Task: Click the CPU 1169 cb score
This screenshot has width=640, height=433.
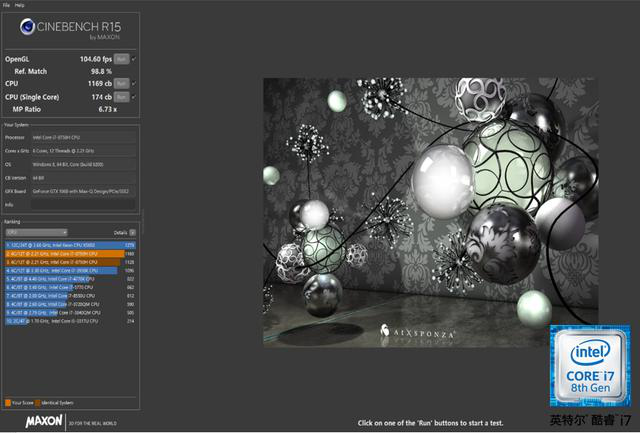Action: (100, 84)
